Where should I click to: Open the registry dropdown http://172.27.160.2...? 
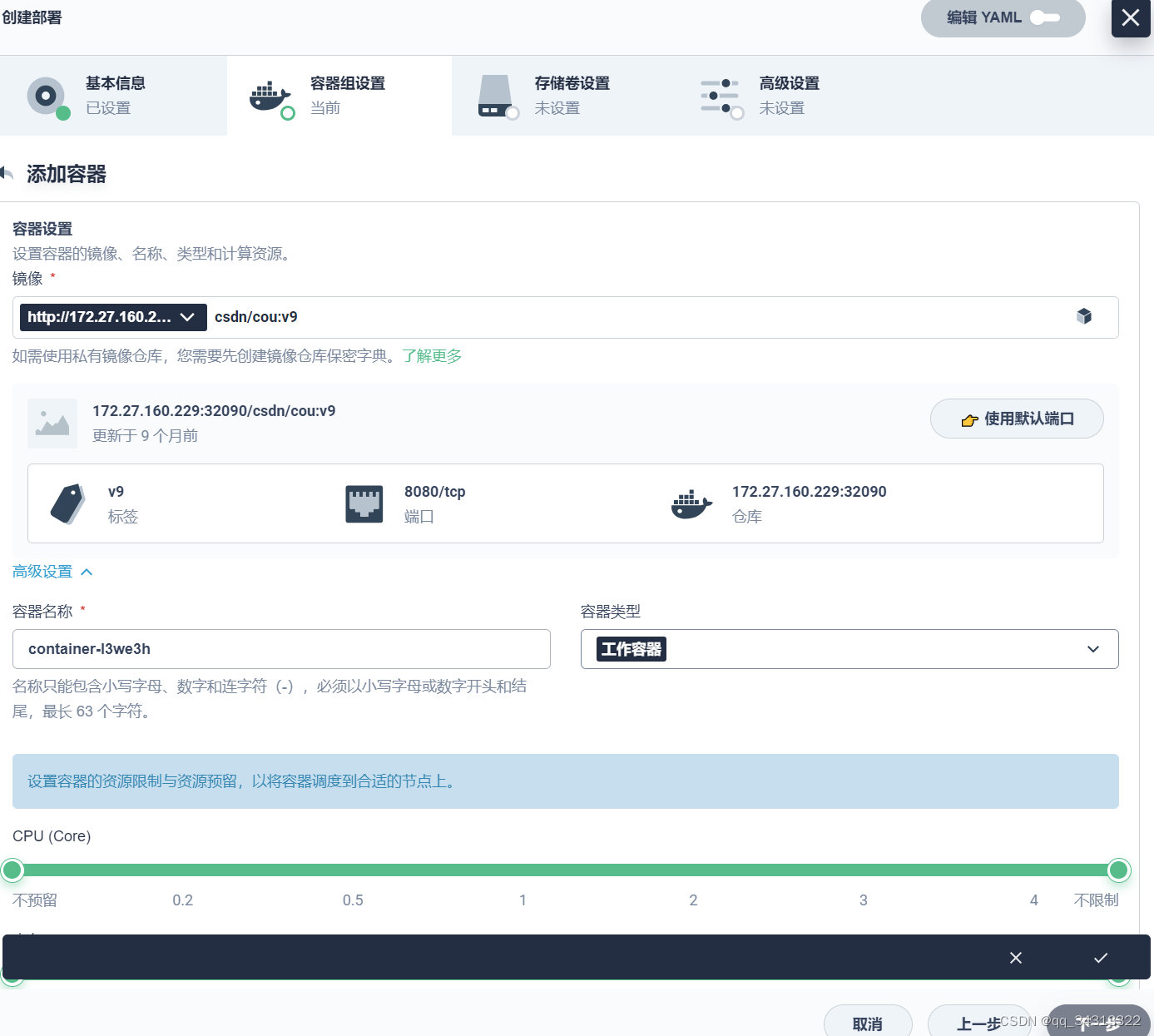point(113,317)
